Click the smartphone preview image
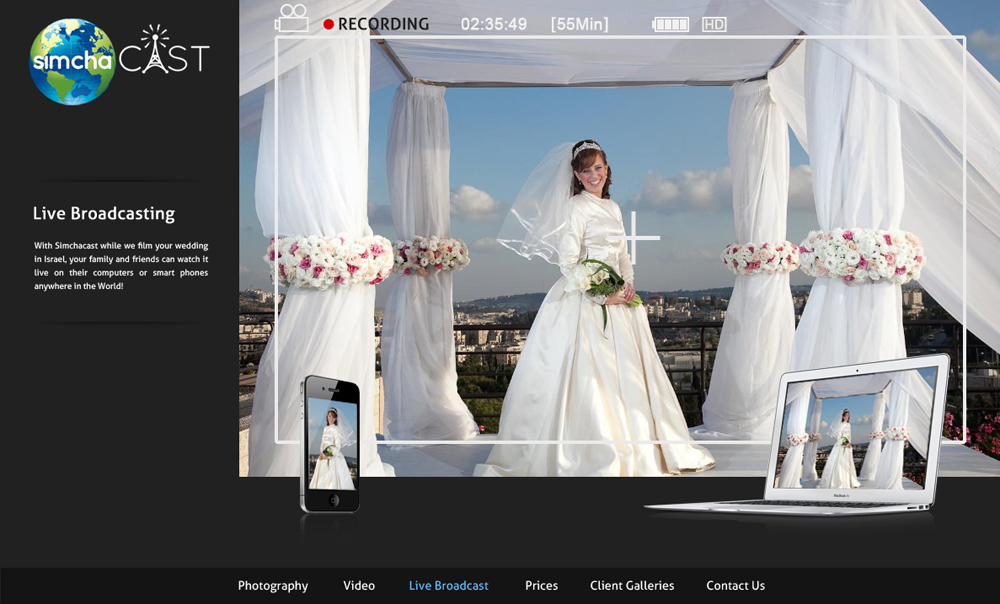Screen dimensions: 1000x604 click(x=330, y=444)
